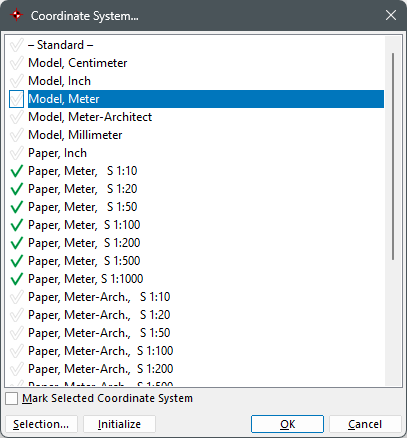The image size is (407, 438).
Task: Select the – Standard – list entry
Action: pos(60,45)
